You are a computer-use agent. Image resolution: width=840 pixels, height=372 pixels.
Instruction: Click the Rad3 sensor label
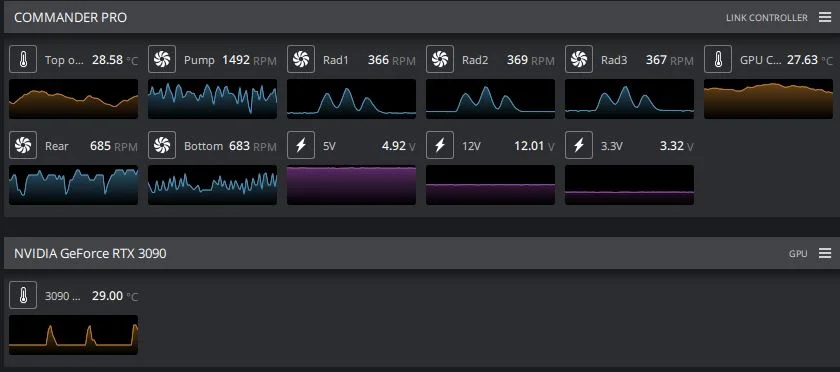614,60
